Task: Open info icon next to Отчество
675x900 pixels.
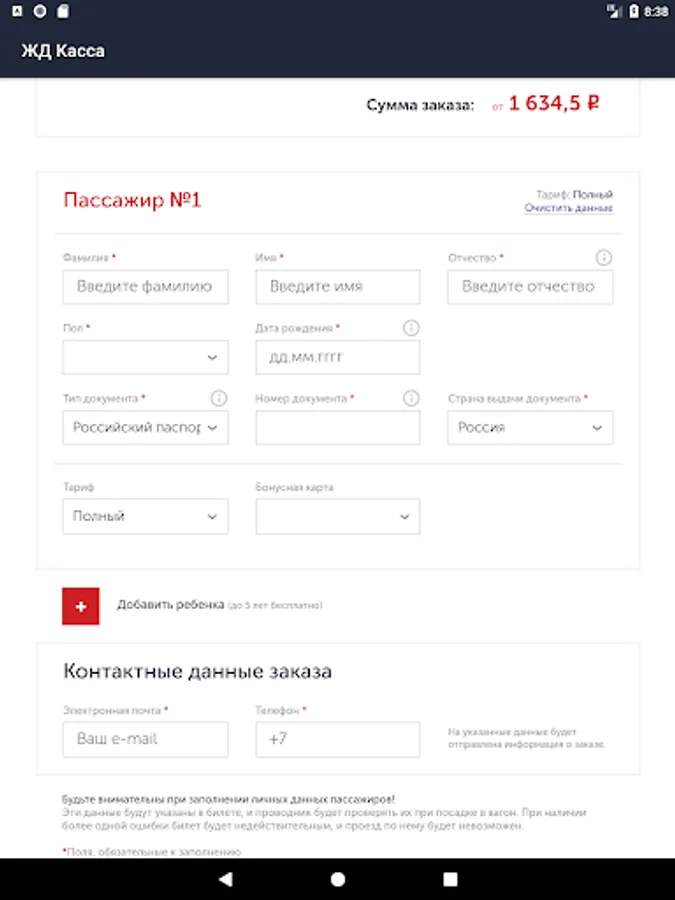Action: tap(603, 258)
